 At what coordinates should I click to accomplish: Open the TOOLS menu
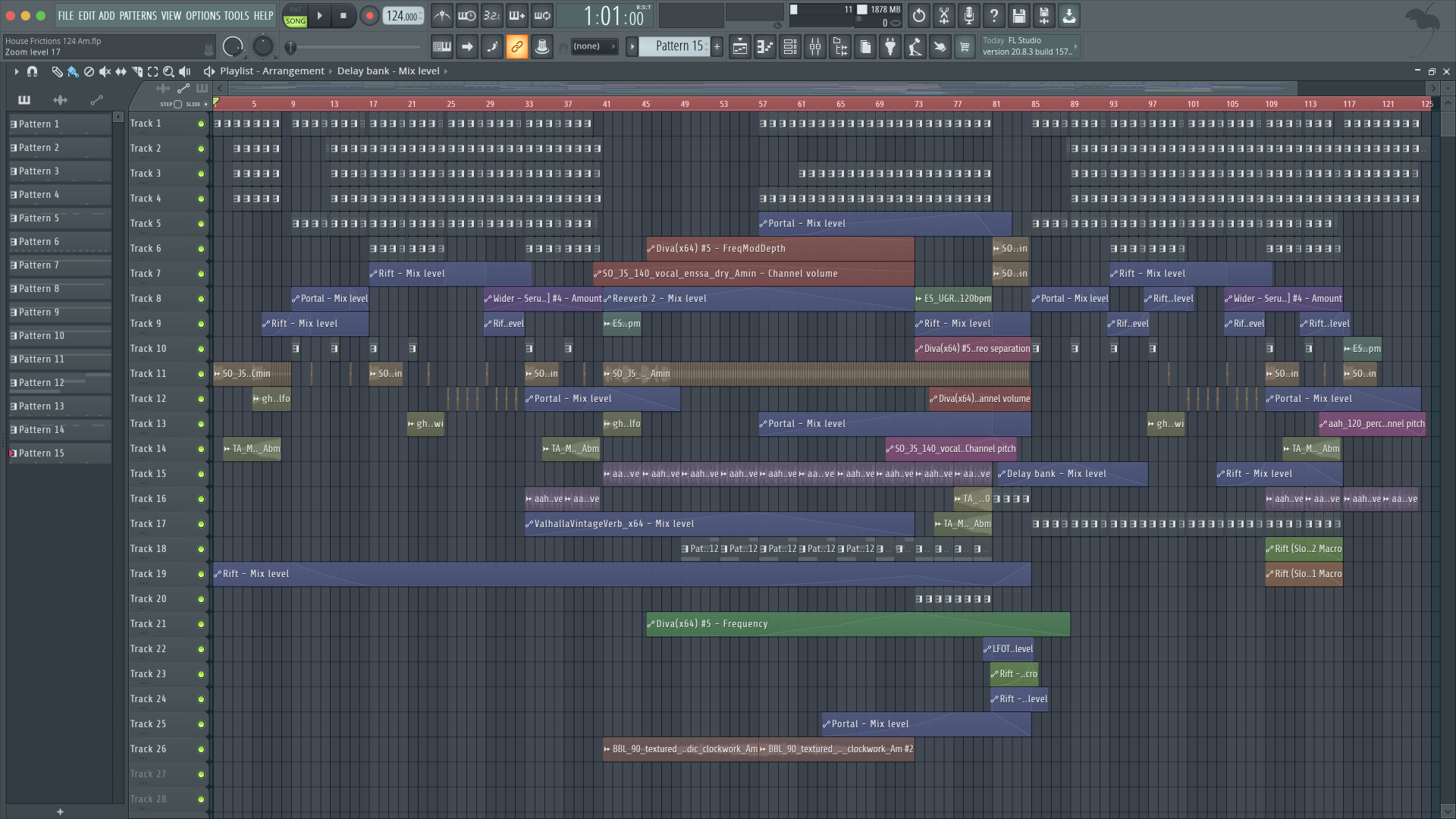[237, 15]
